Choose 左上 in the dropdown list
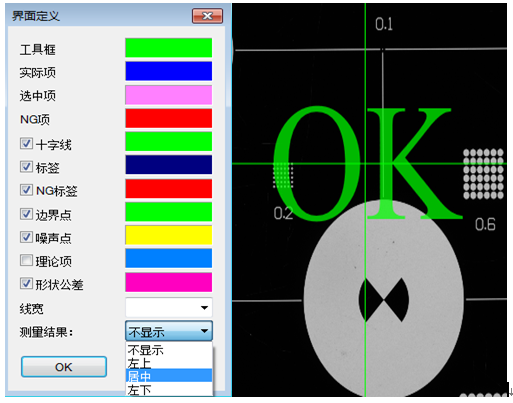513x403 pixels. tap(169, 363)
